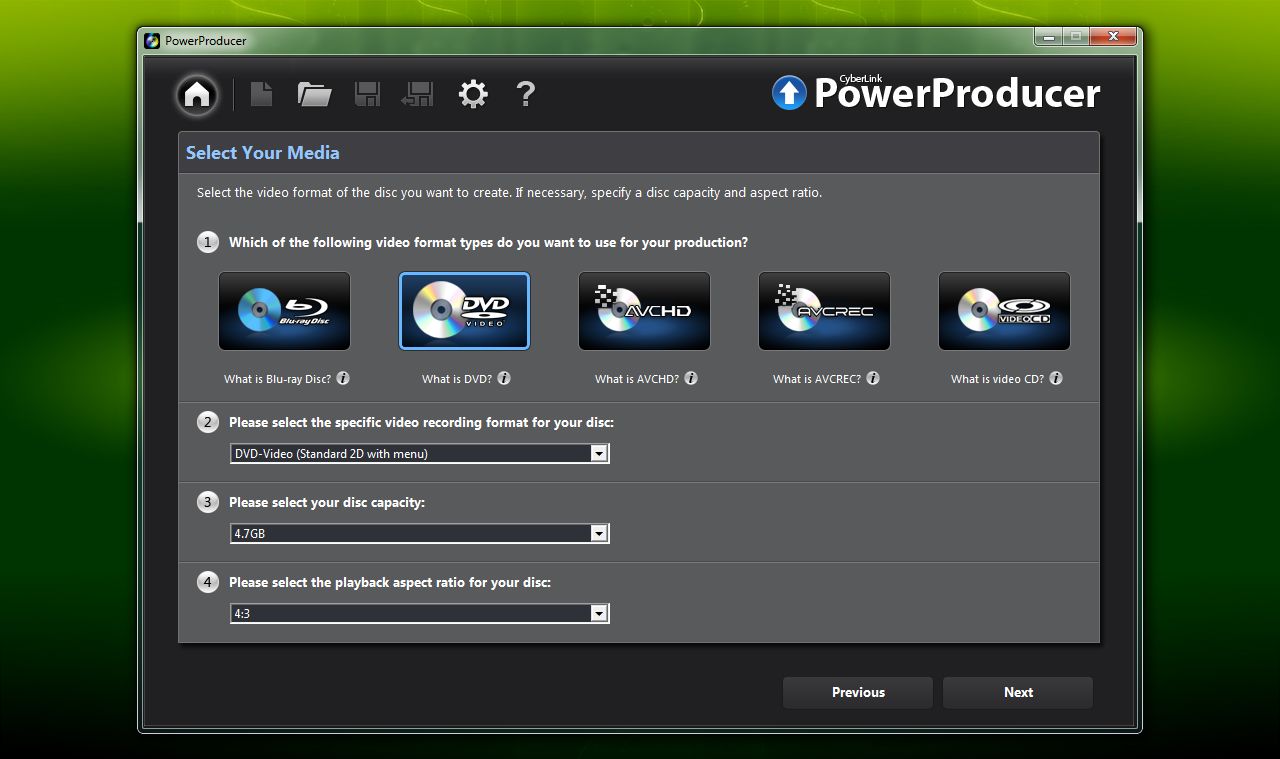Open 'What is AVCREC?' link text

click(817, 379)
